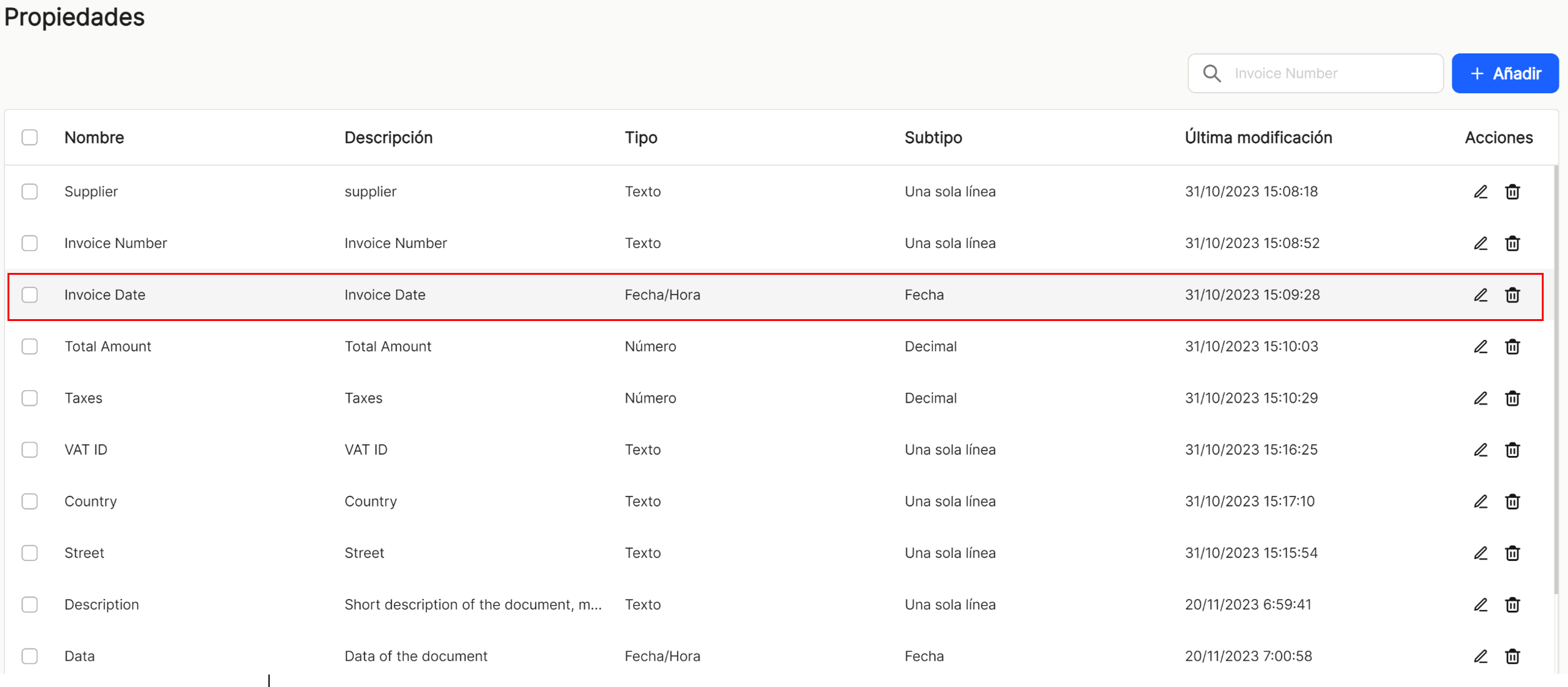Click the Decimal subtype of Total Amount
Screen dimensions: 1568x687
tap(931, 347)
